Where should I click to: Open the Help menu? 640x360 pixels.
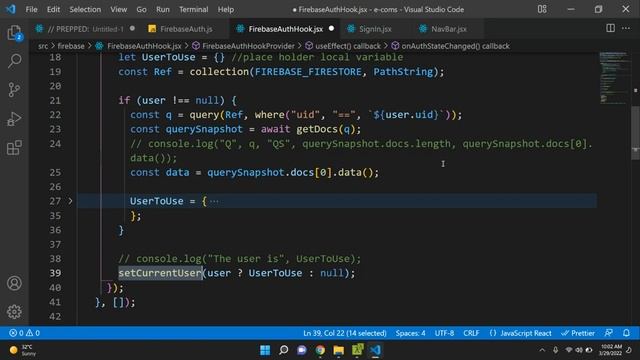pos(226,9)
